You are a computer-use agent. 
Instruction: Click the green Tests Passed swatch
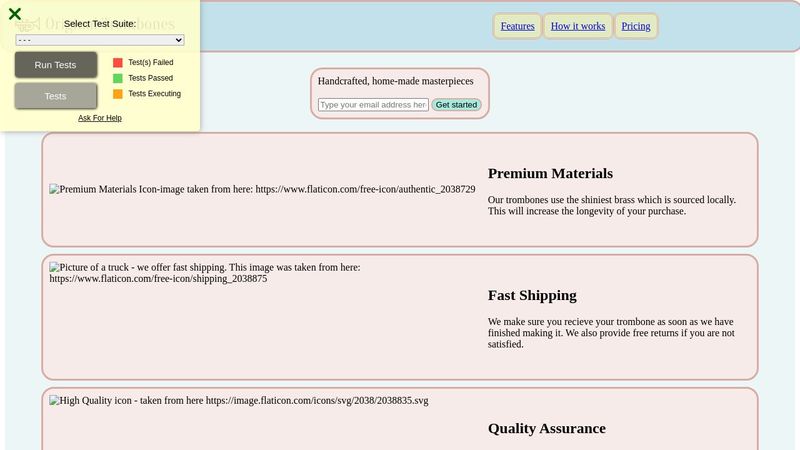(x=118, y=78)
